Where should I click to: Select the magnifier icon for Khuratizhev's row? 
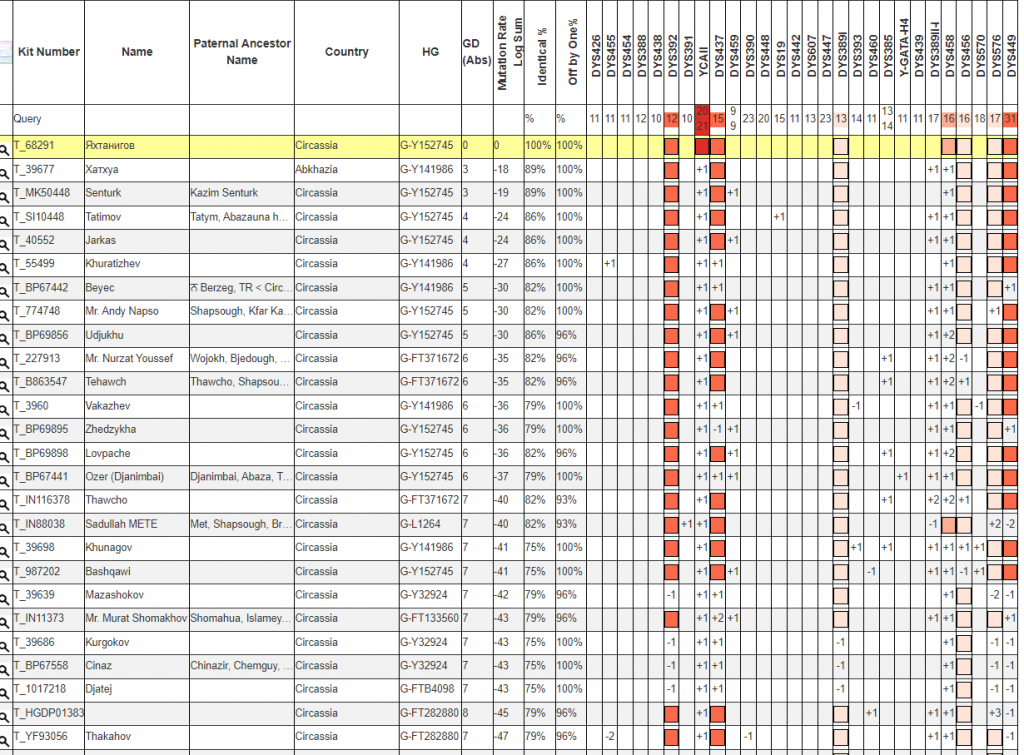point(5,265)
